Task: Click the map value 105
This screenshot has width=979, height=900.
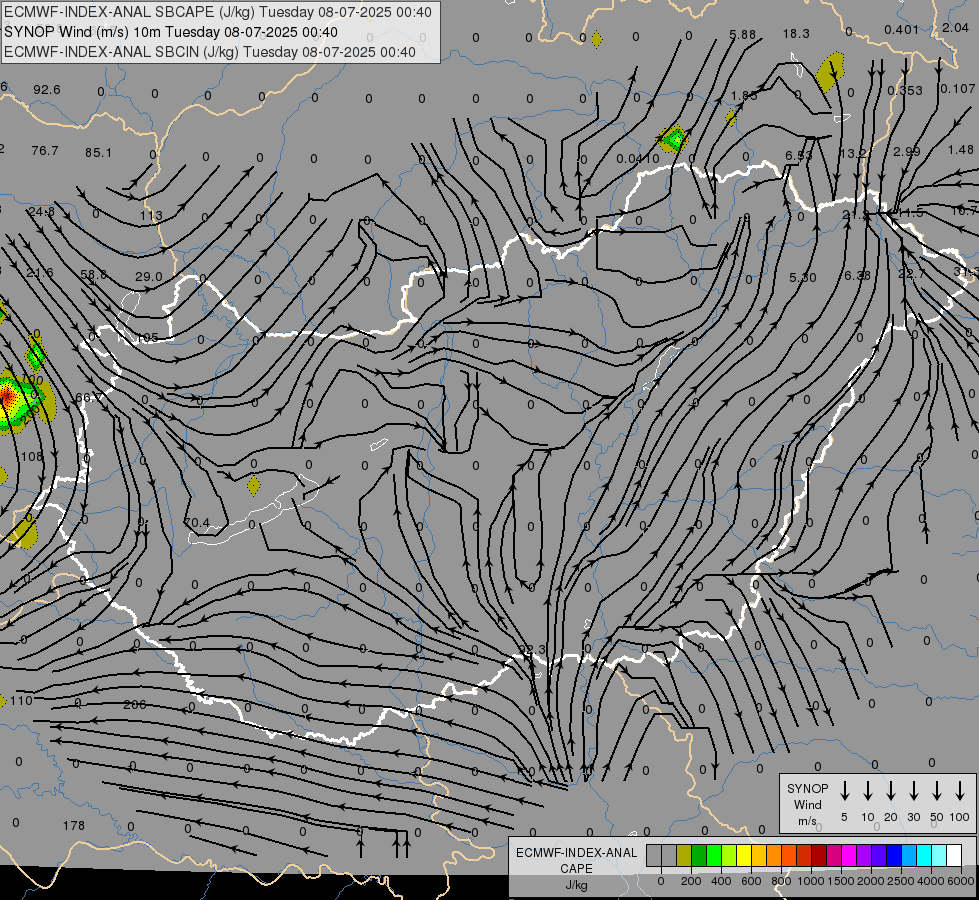Action: click(147, 337)
